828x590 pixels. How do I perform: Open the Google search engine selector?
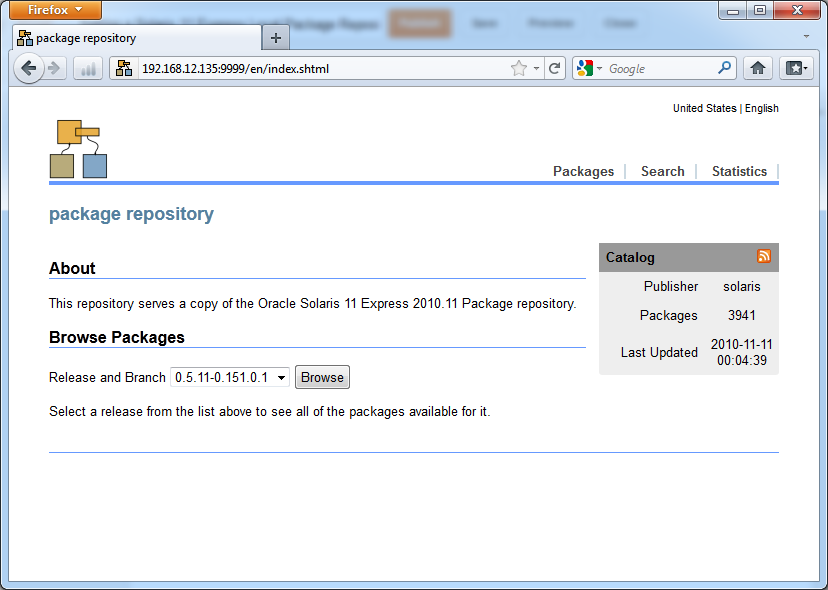[x=589, y=68]
